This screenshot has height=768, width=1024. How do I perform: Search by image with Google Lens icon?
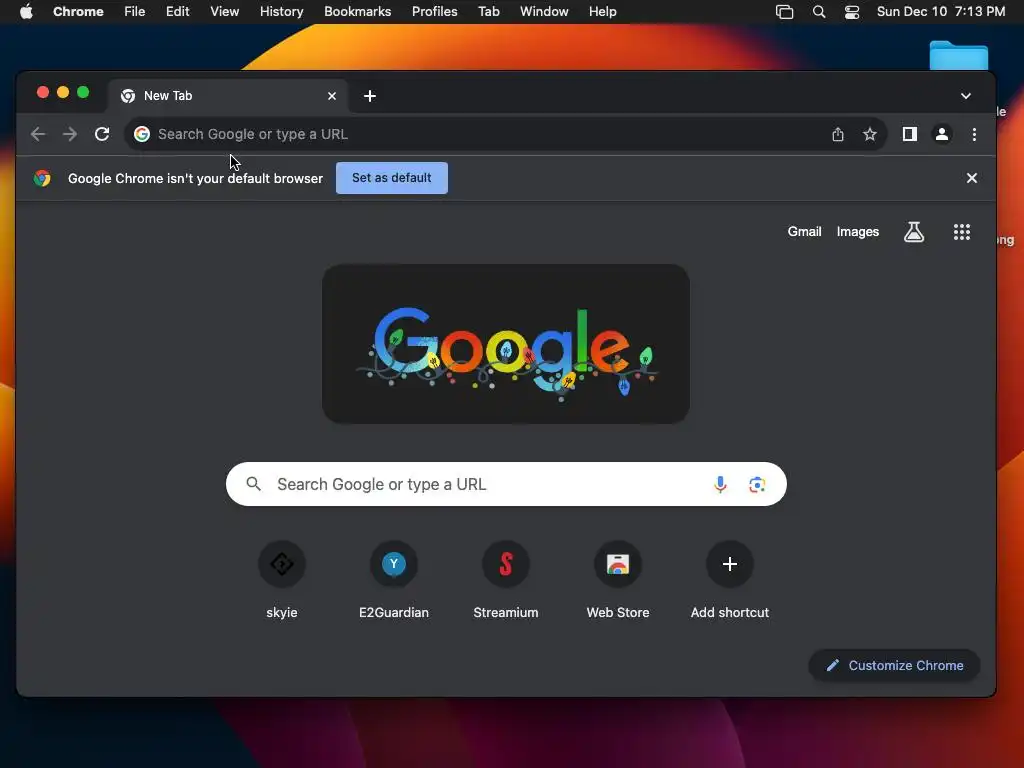pyautogui.click(x=757, y=485)
